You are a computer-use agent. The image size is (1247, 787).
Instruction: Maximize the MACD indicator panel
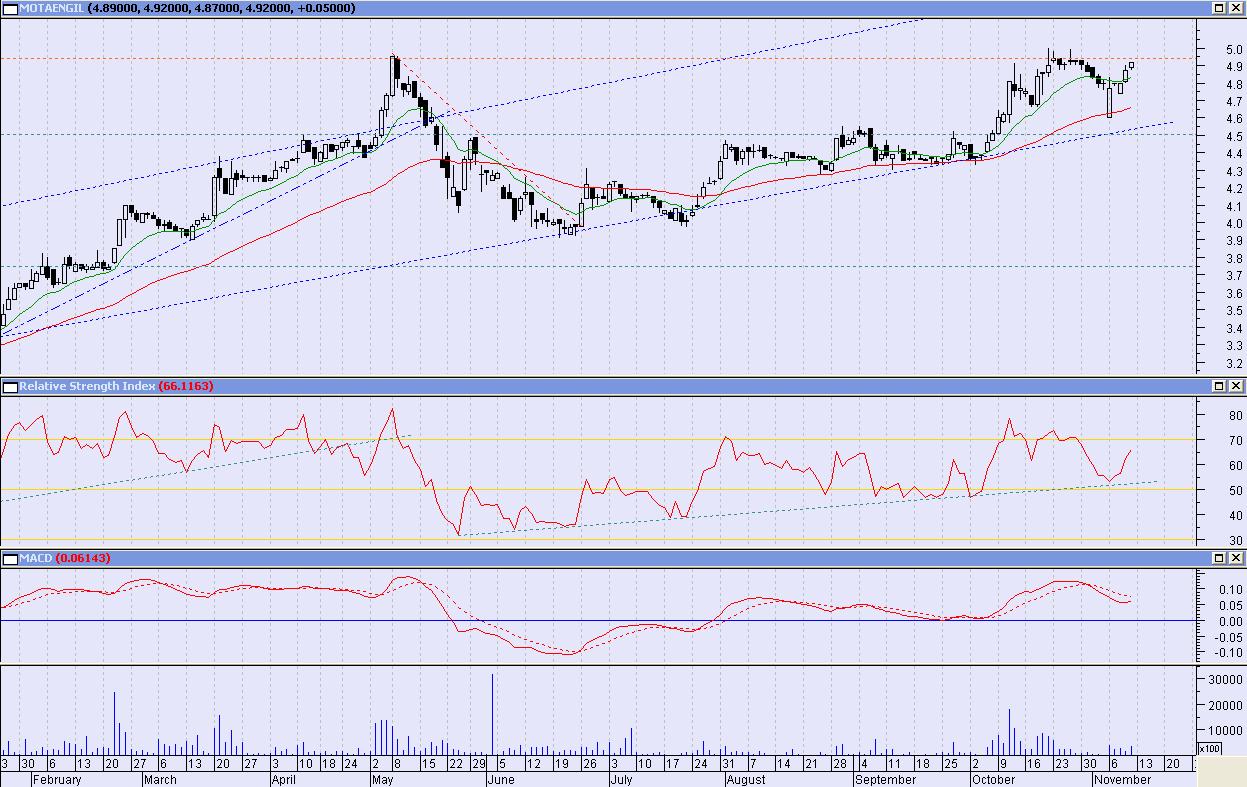coord(1219,557)
